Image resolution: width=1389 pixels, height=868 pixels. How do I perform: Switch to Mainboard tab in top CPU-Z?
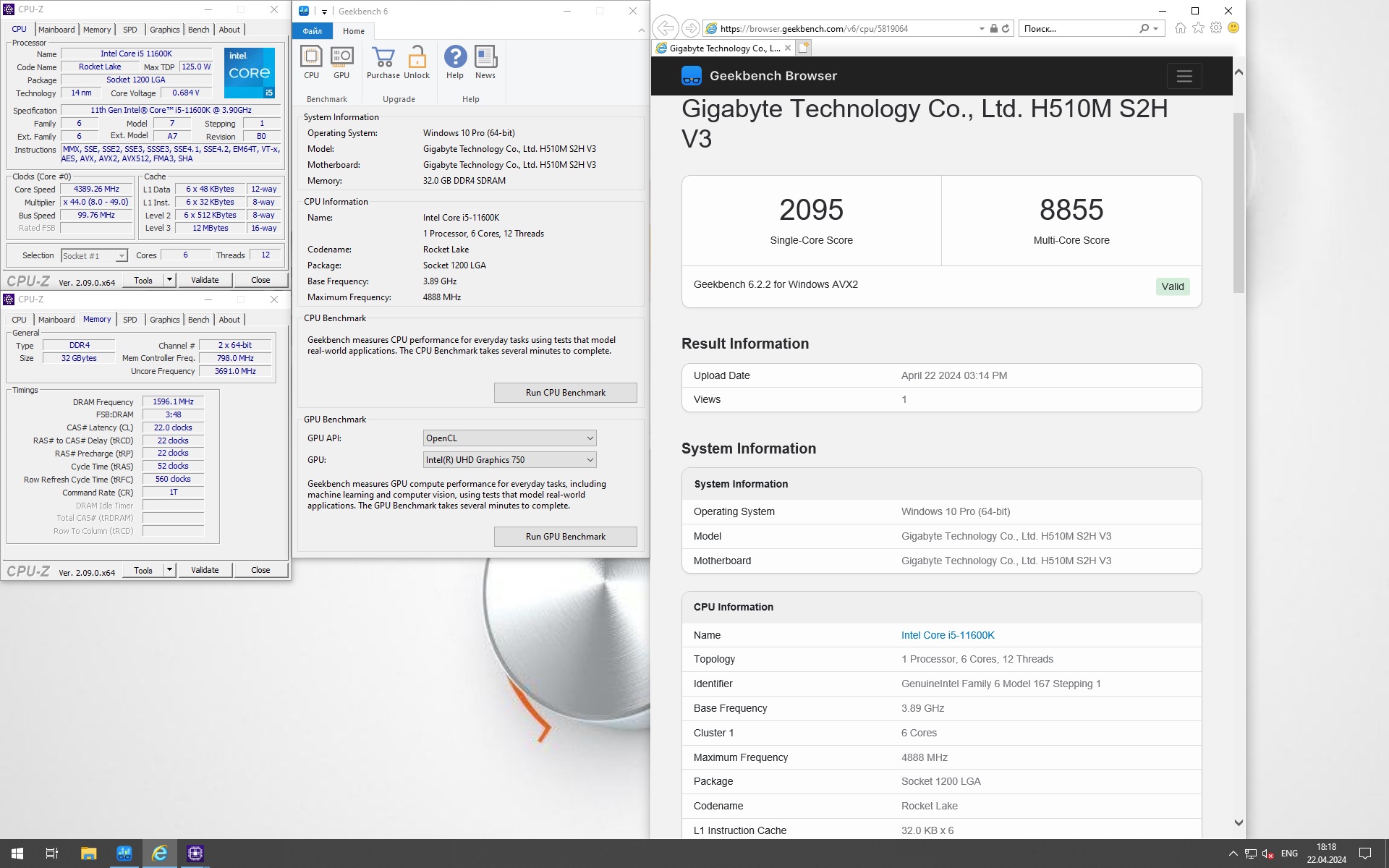pos(56,30)
